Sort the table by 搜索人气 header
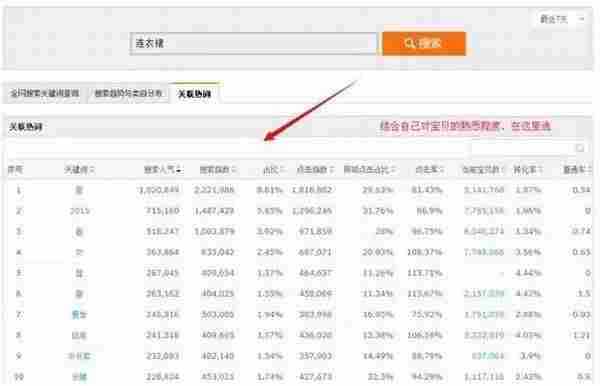Screen dimensions: 600x386 point(163,169)
